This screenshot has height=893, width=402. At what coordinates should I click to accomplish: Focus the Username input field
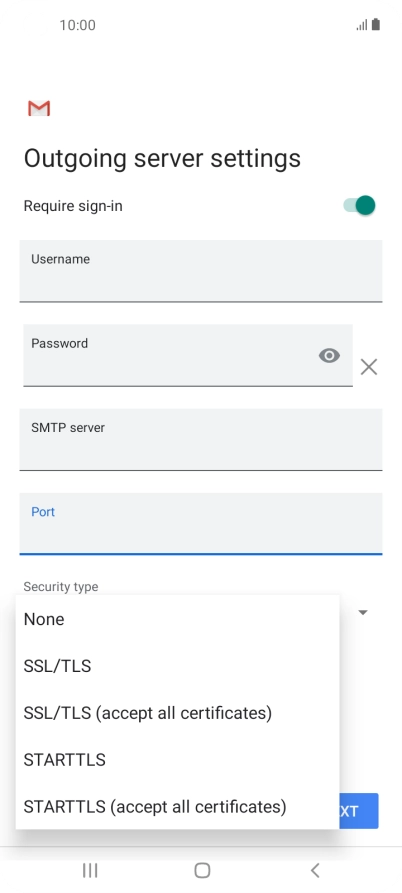pyautogui.click(x=201, y=271)
